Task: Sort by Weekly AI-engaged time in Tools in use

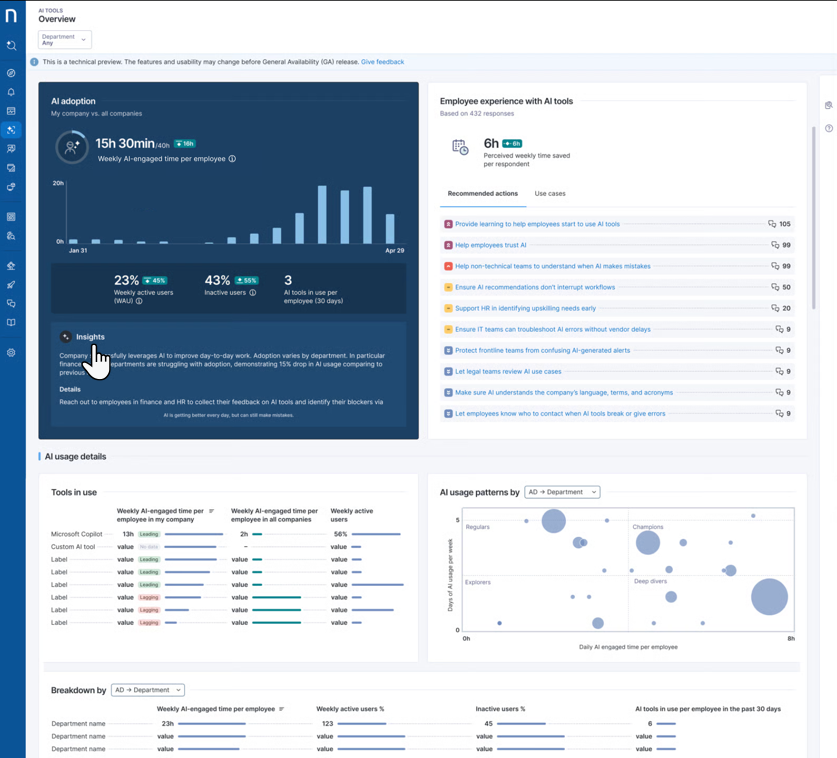Action: click(212, 511)
